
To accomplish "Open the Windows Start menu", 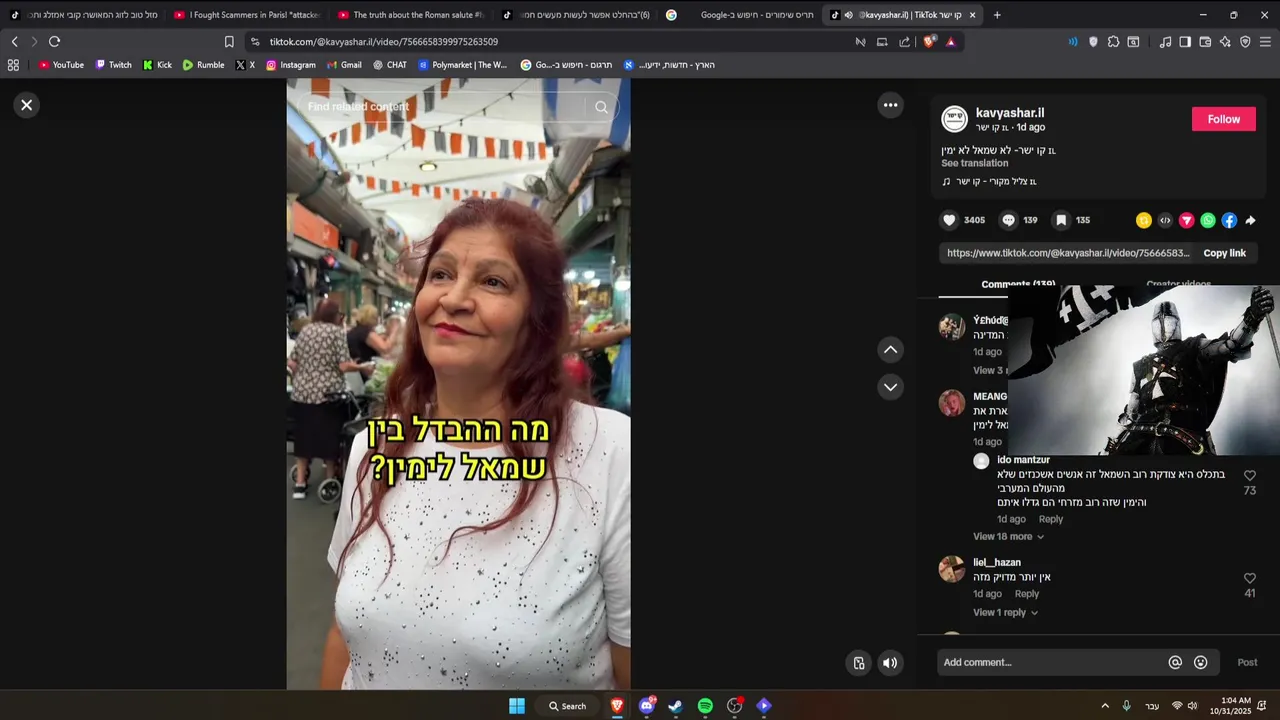I will coord(517,706).
